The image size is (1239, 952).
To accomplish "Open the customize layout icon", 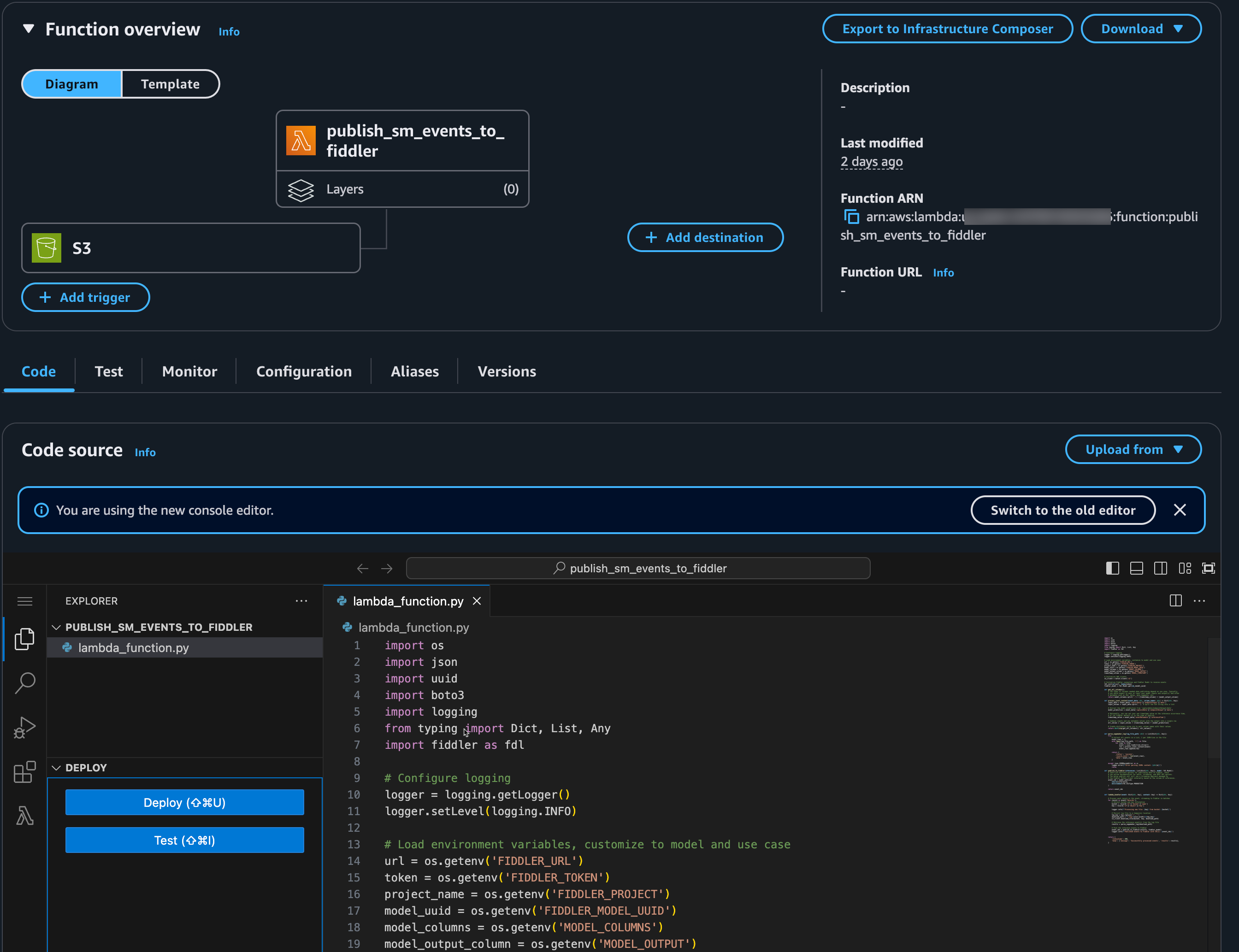I will (1185, 568).
